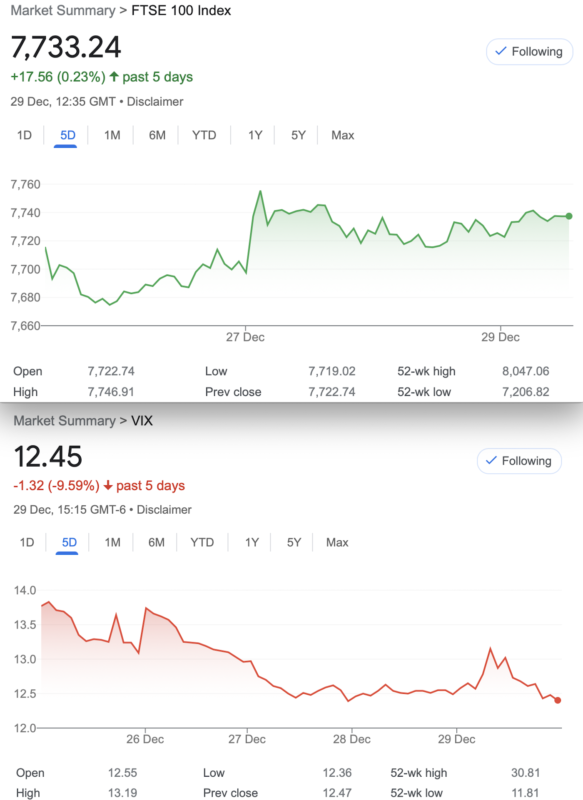Click the 27 Dec label on FTSE chart axis
The height and width of the screenshot is (800, 583).
[245, 337]
